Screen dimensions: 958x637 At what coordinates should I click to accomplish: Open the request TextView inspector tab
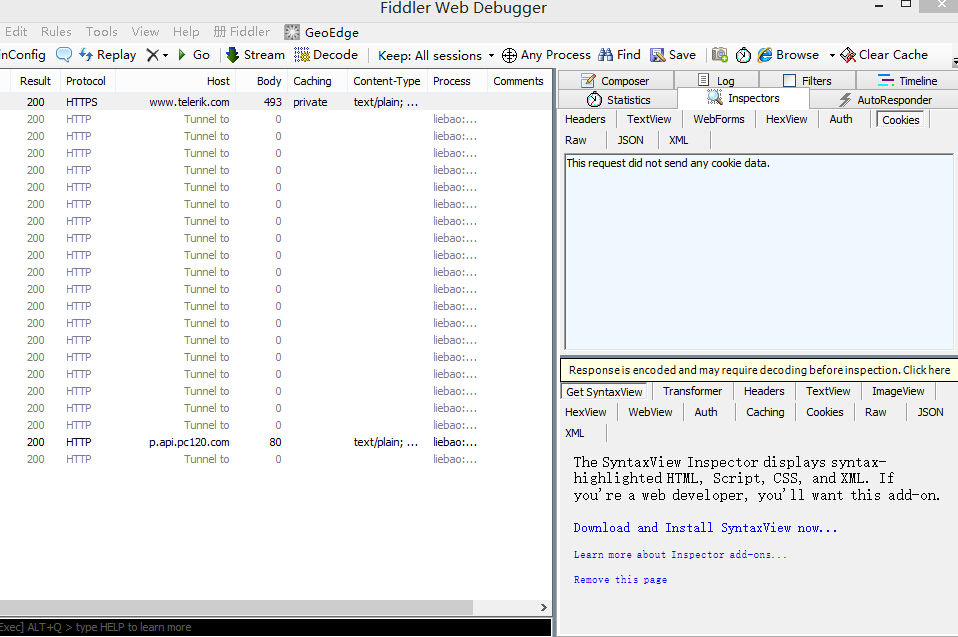pyautogui.click(x=649, y=119)
